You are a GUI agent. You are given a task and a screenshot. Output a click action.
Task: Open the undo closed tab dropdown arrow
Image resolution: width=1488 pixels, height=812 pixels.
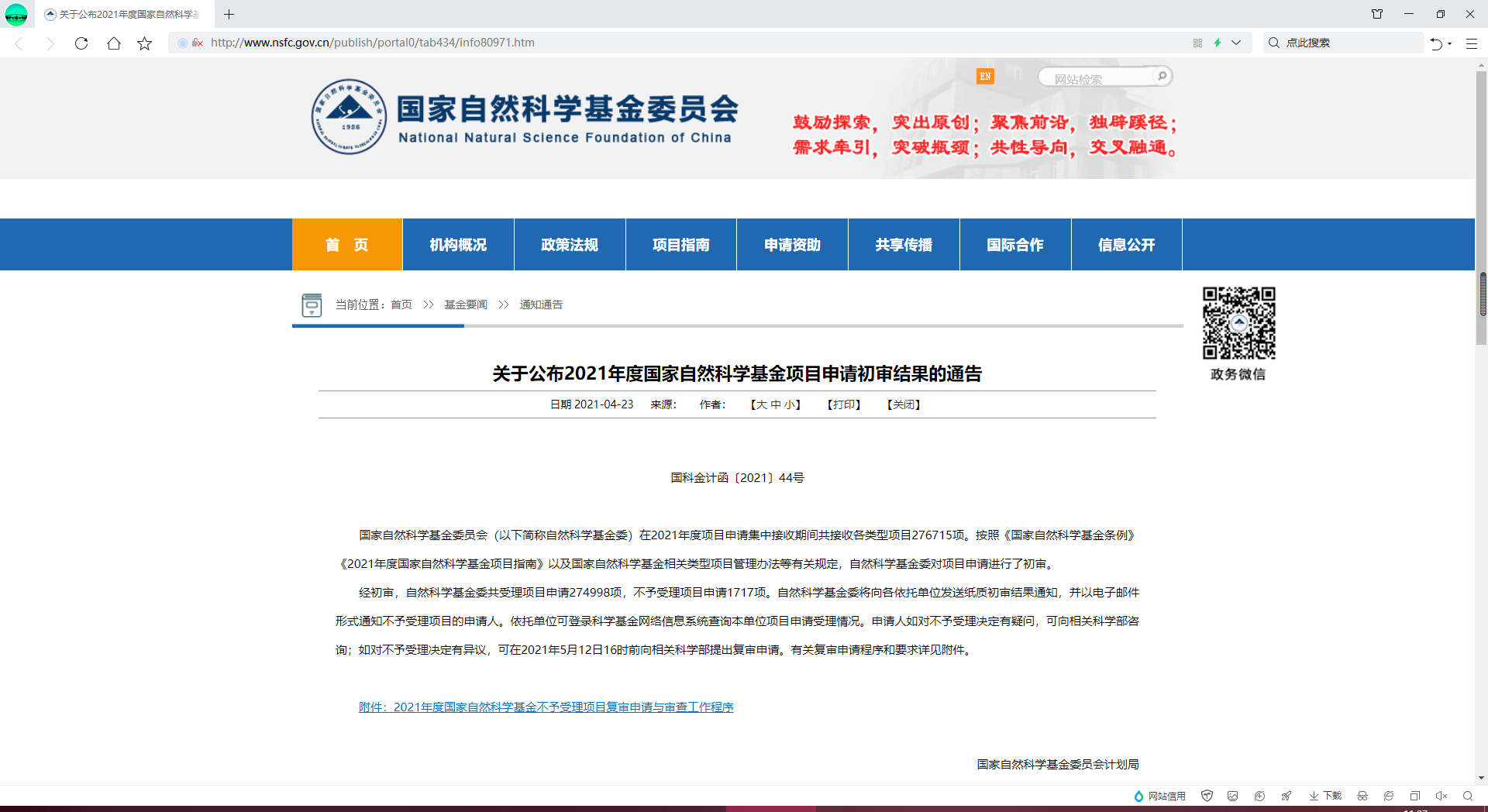1450,43
